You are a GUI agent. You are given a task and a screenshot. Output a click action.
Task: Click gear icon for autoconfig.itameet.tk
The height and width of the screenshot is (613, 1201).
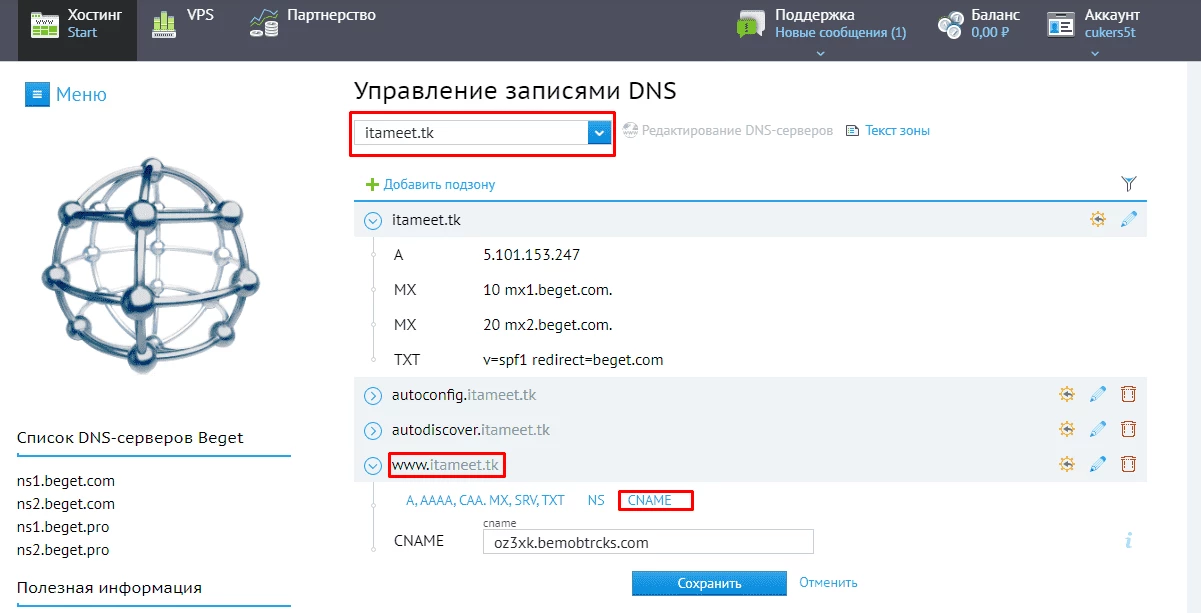pyautogui.click(x=1067, y=395)
